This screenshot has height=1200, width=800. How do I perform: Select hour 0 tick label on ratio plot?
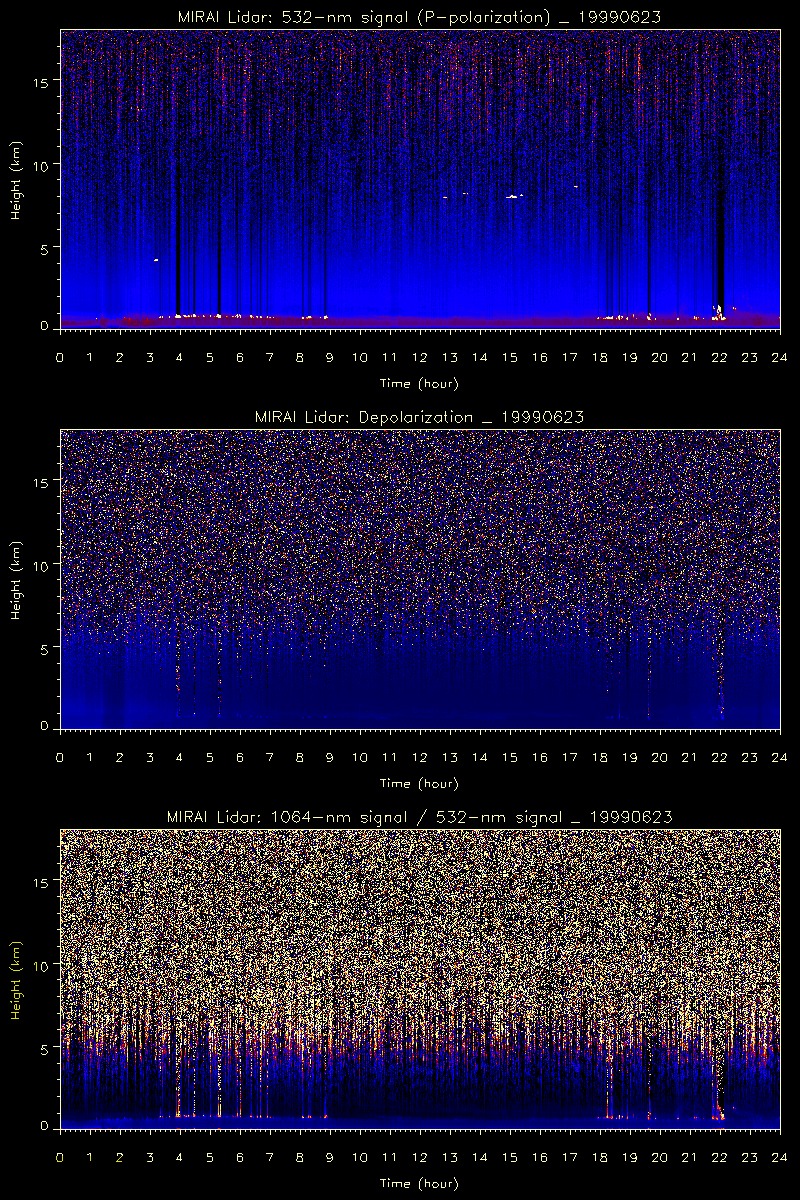click(60, 1158)
